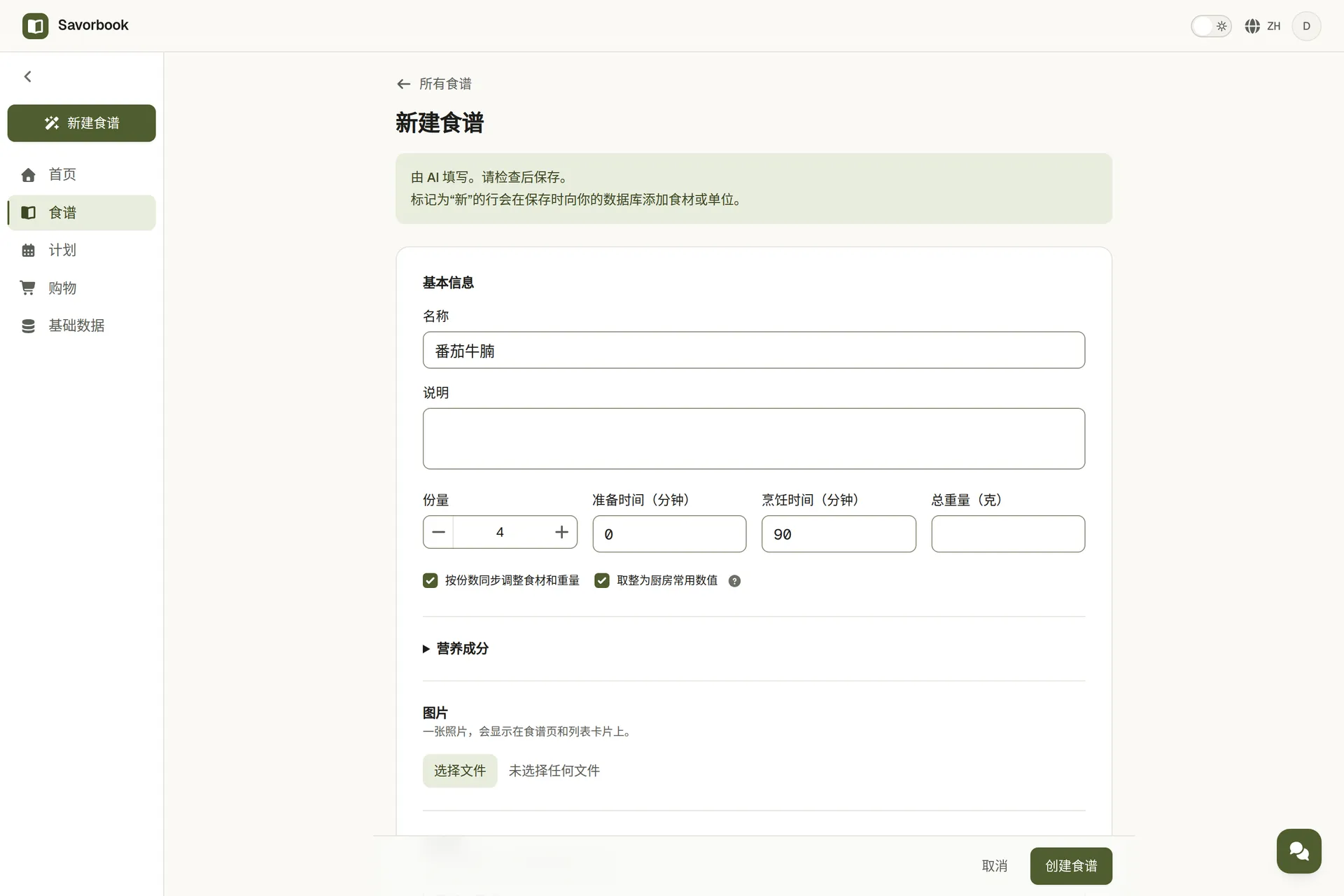Decrease servings with the minus button
Viewport: 1344px width, 896px height.
438,532
